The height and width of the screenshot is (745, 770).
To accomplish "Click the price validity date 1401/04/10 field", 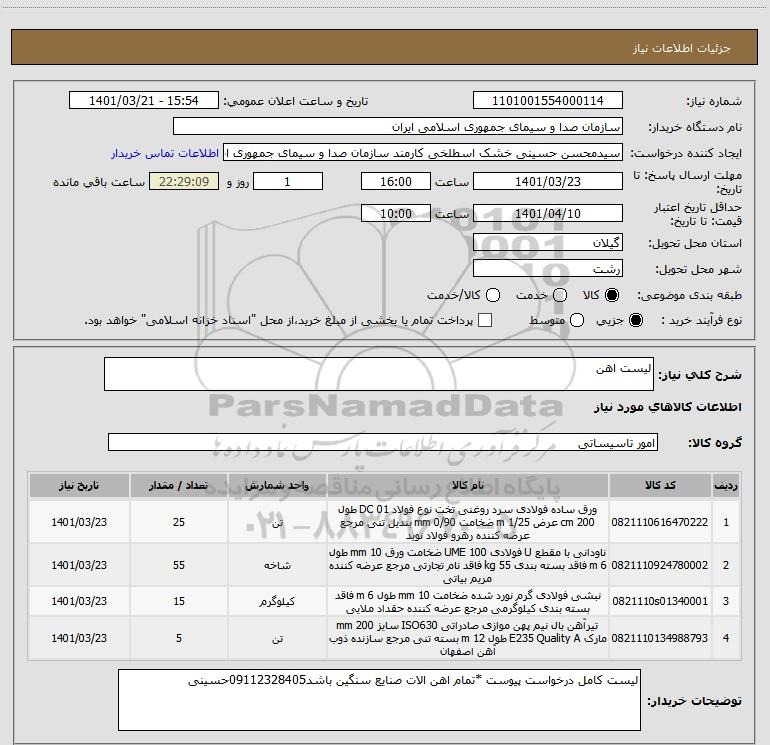I will pyautogui.click(x=548, y=213).
